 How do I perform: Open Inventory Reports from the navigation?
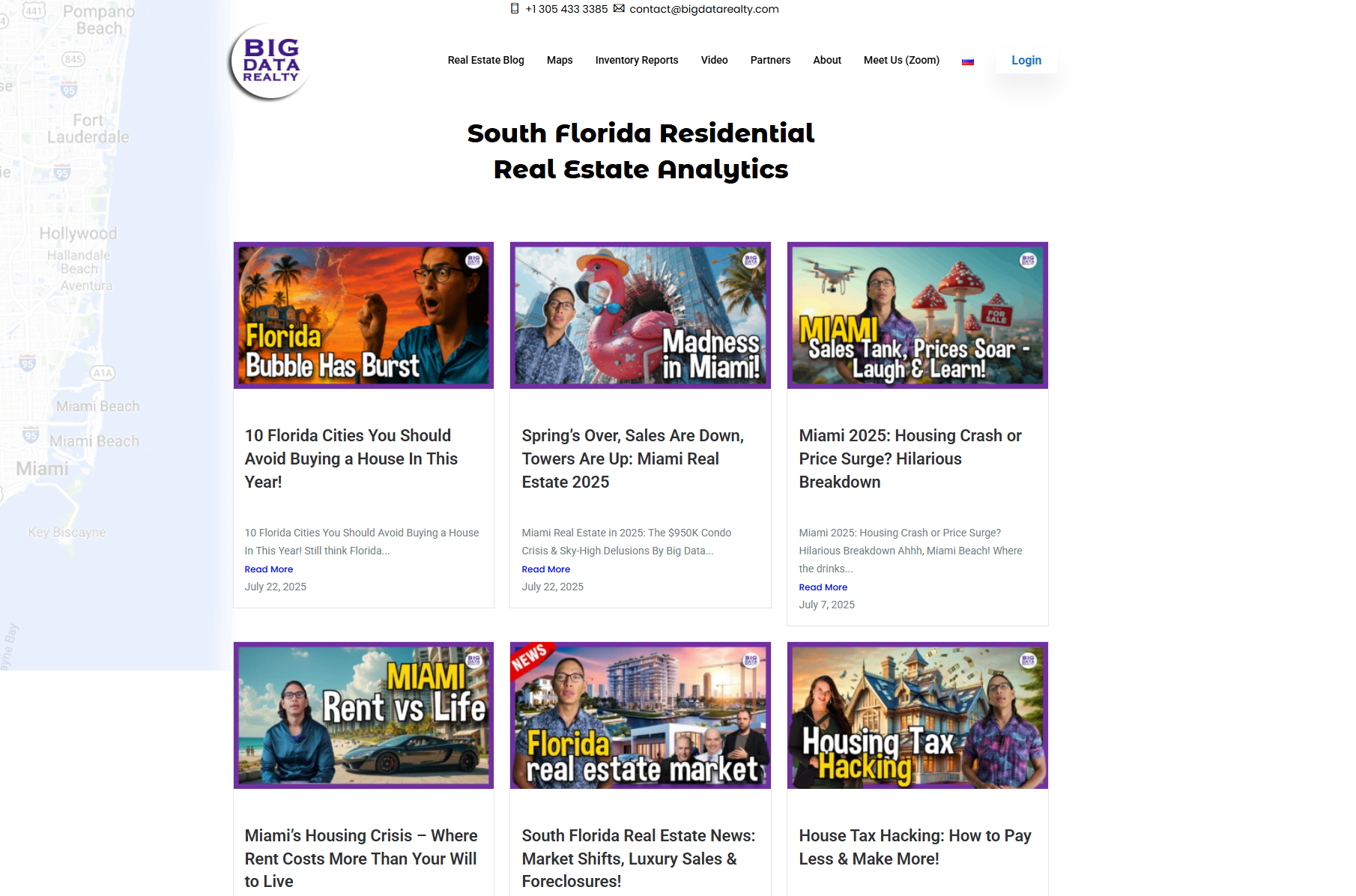point(637,60)
